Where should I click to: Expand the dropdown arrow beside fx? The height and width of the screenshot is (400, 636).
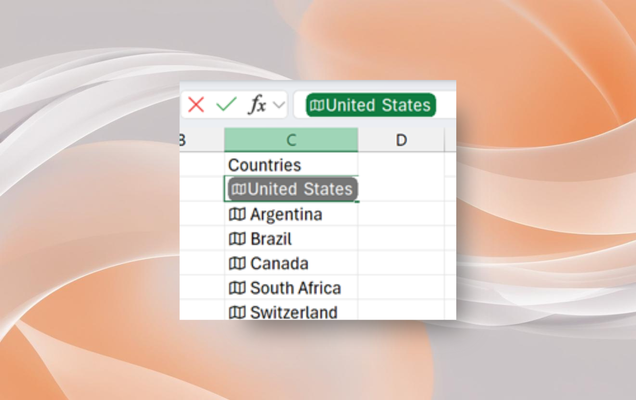click(279, 105)
